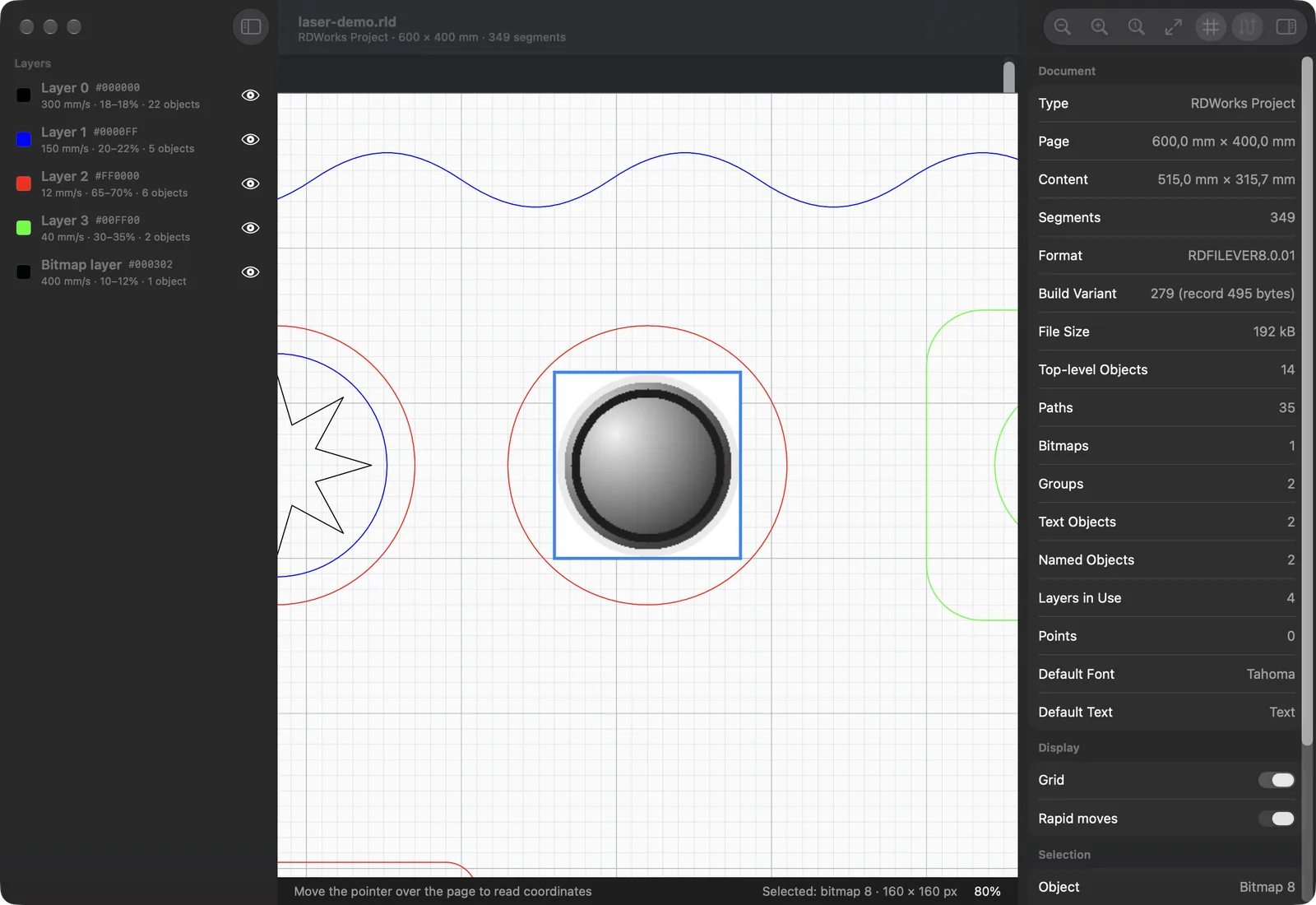The height and width of the screenshot is (905, 1316).
Task: Toggle the left sidebar panel button
Action: click(x=251, y=27)
